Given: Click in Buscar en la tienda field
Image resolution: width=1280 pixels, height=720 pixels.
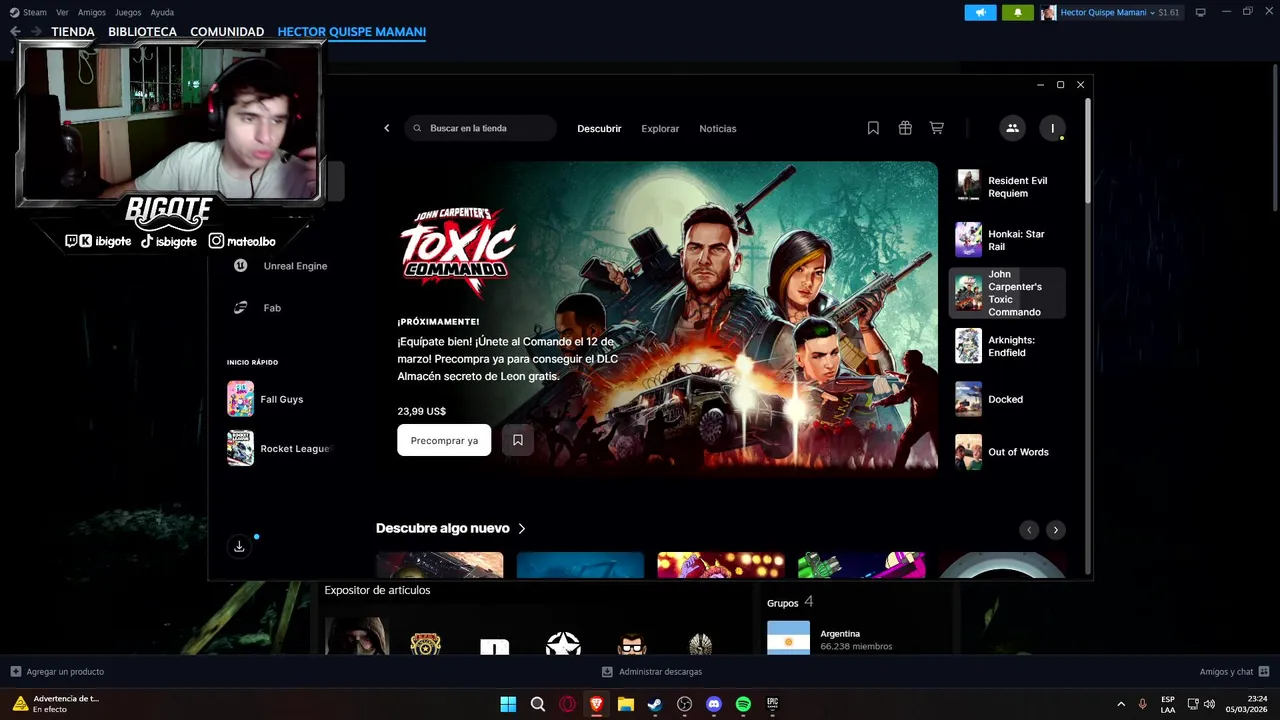Looking at the screenshot, I should tap(481, 128).
